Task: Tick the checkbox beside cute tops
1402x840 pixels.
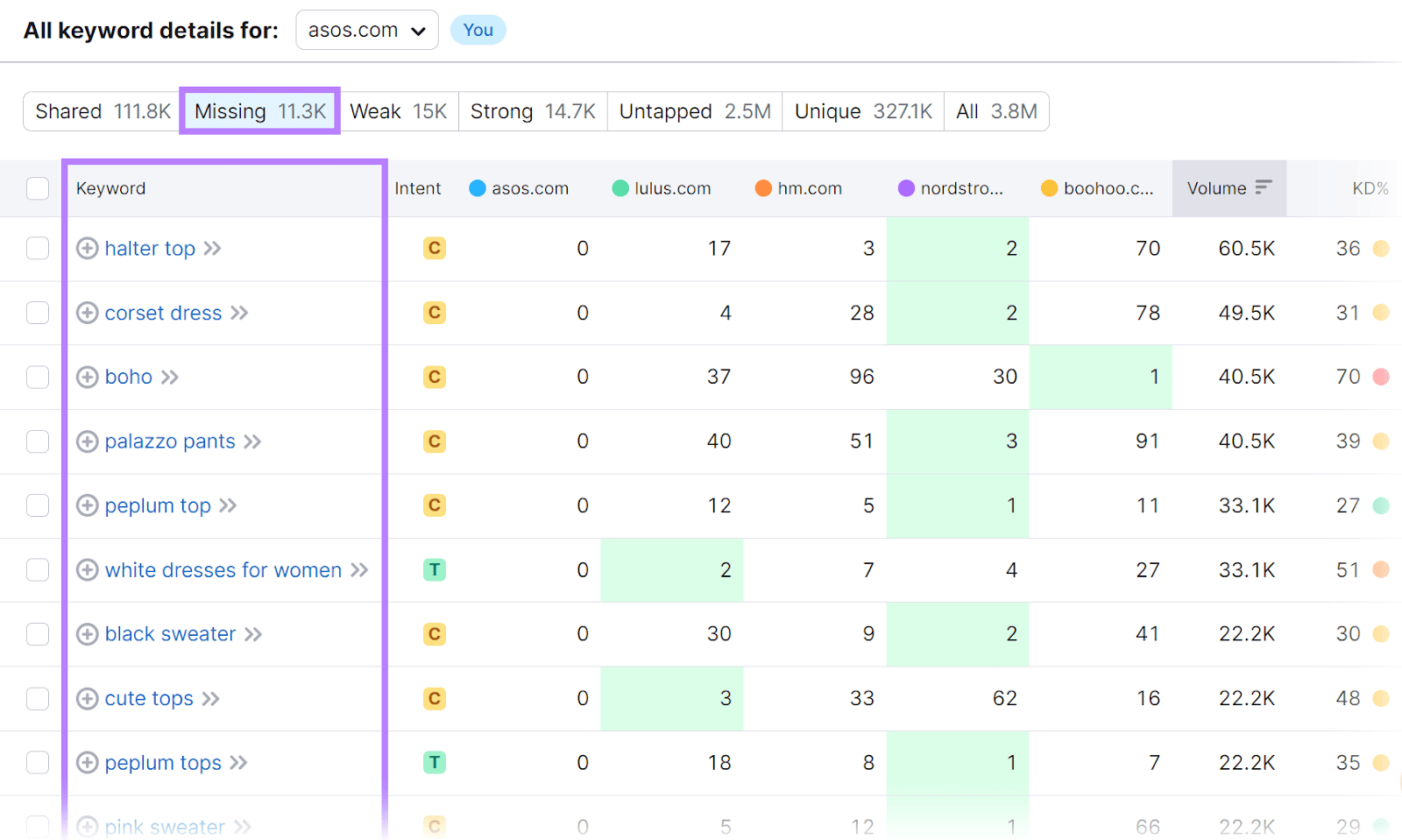Action: (38, 698)
